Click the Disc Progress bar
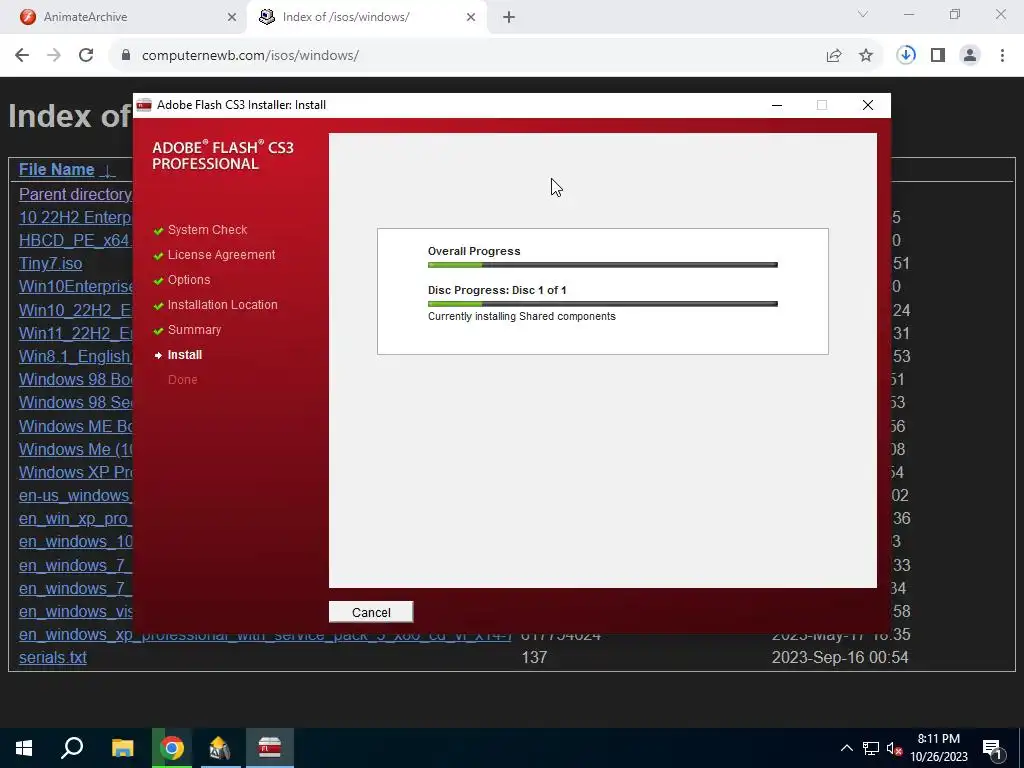This screenshot has width=1024, height=768. click(x=602, y=304)
